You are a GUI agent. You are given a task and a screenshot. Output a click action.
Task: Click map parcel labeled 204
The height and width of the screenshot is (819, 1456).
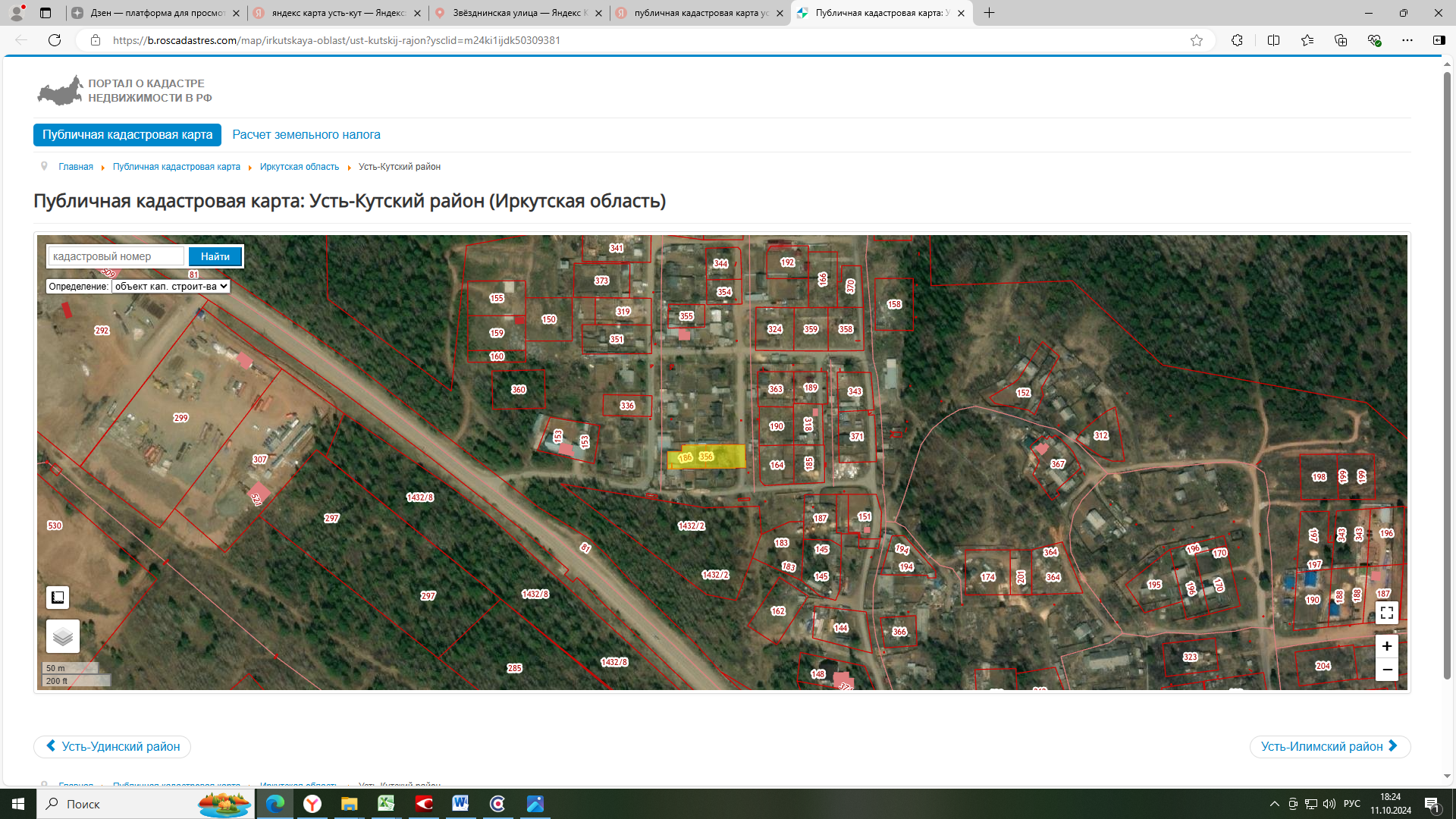coord(1323,666)
